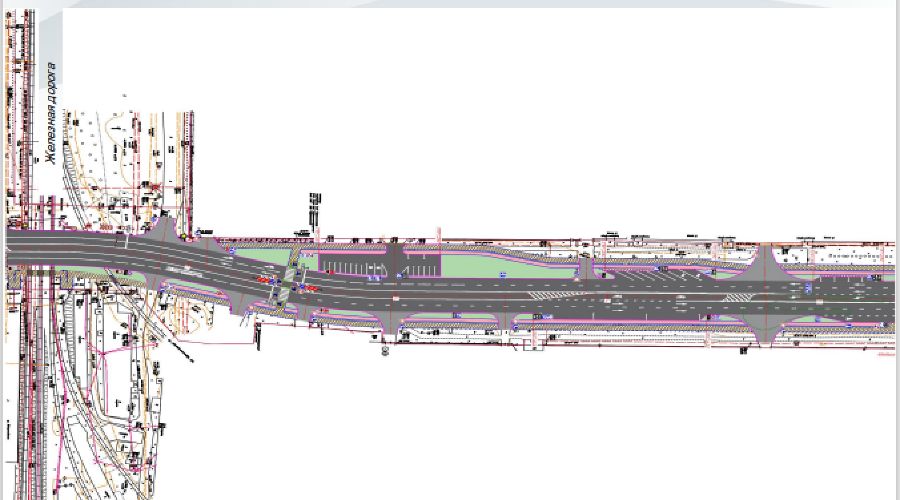This screenshot has height=500, width=900.
Task: Click the white stop line on the left road section
Action: pos(126,243)
